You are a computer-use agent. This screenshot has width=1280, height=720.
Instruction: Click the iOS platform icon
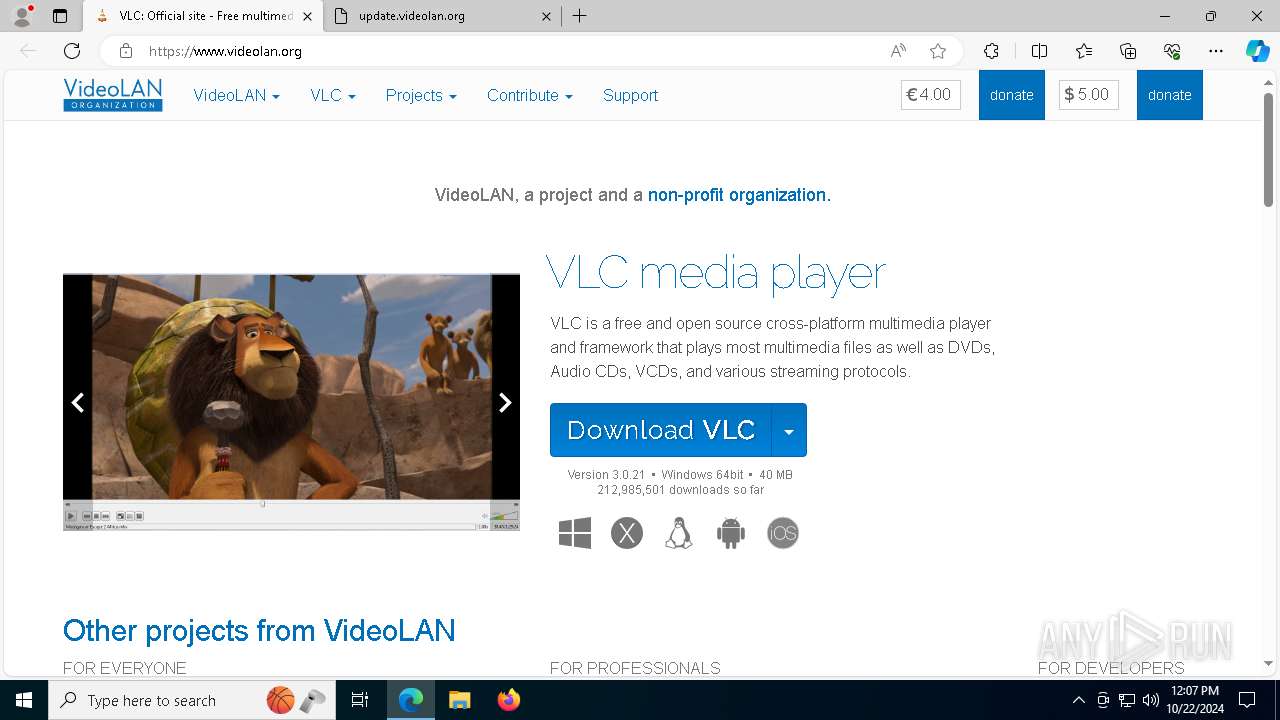pos(783,533)
